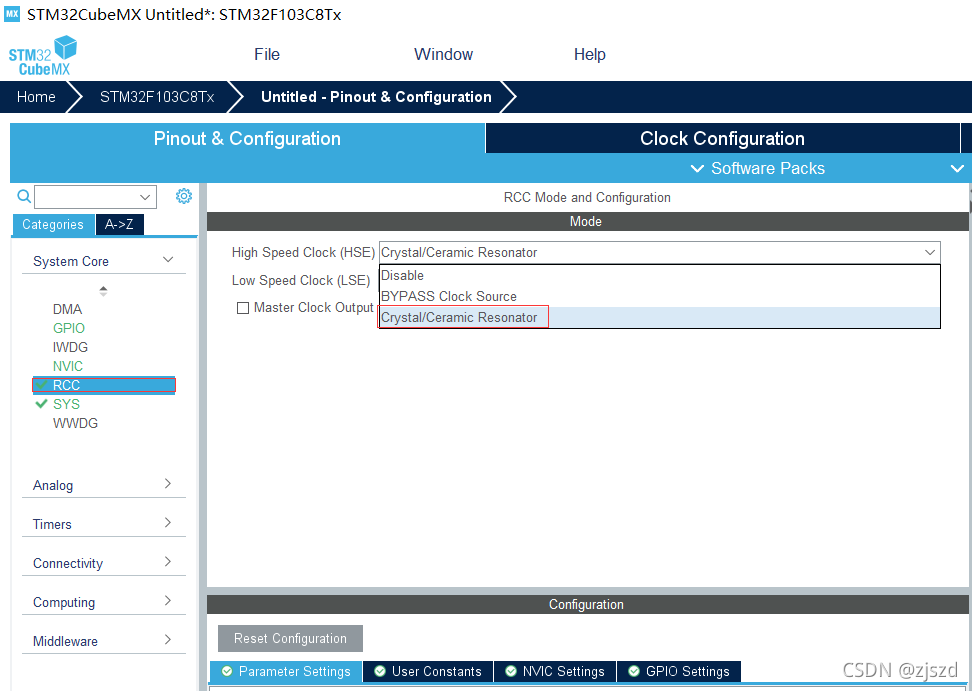Select WWDG in System Core
The width and height of the screenshot is (972, 691).
[75, 423]
